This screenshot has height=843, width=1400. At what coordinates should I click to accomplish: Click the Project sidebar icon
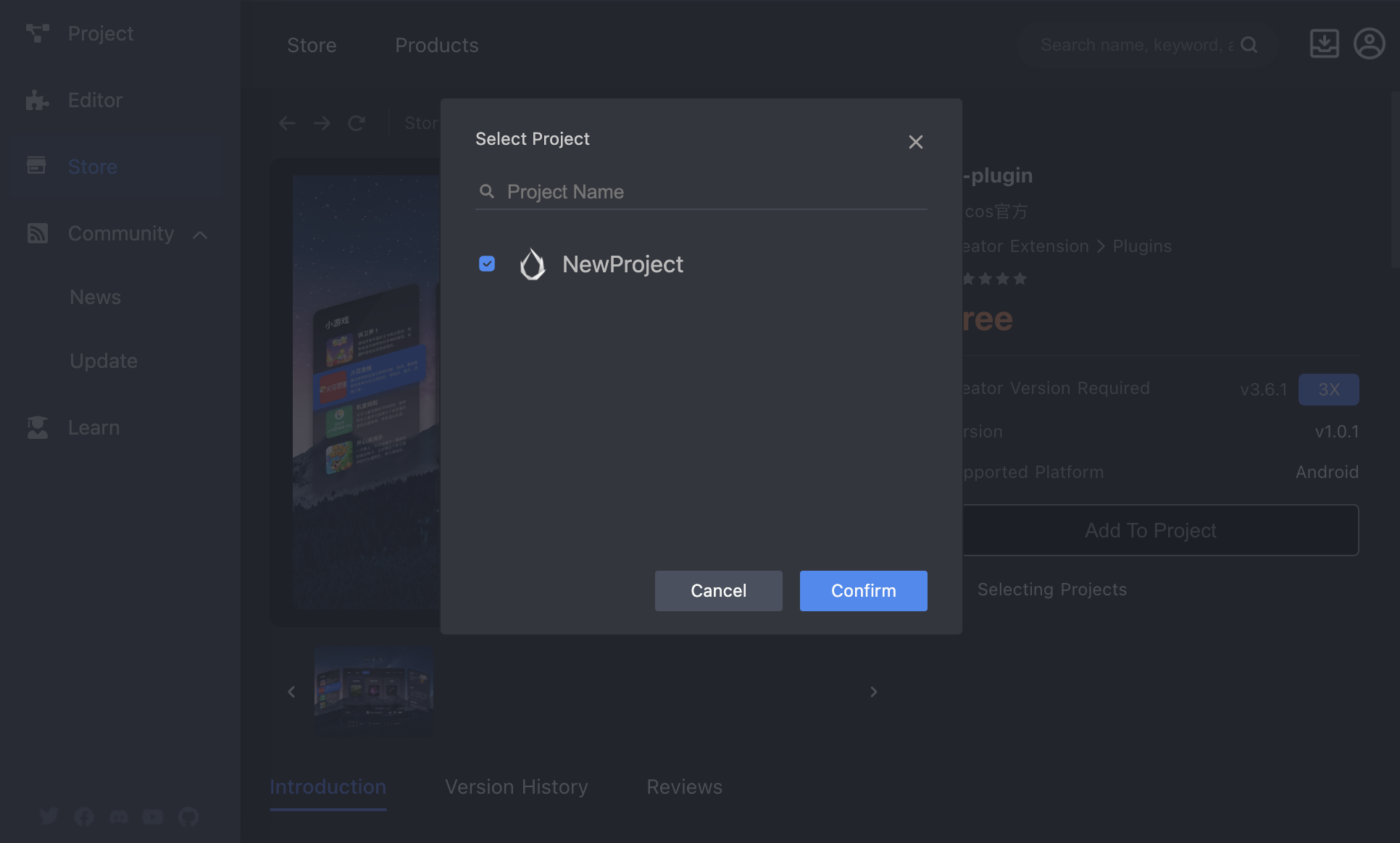point(38,33)
